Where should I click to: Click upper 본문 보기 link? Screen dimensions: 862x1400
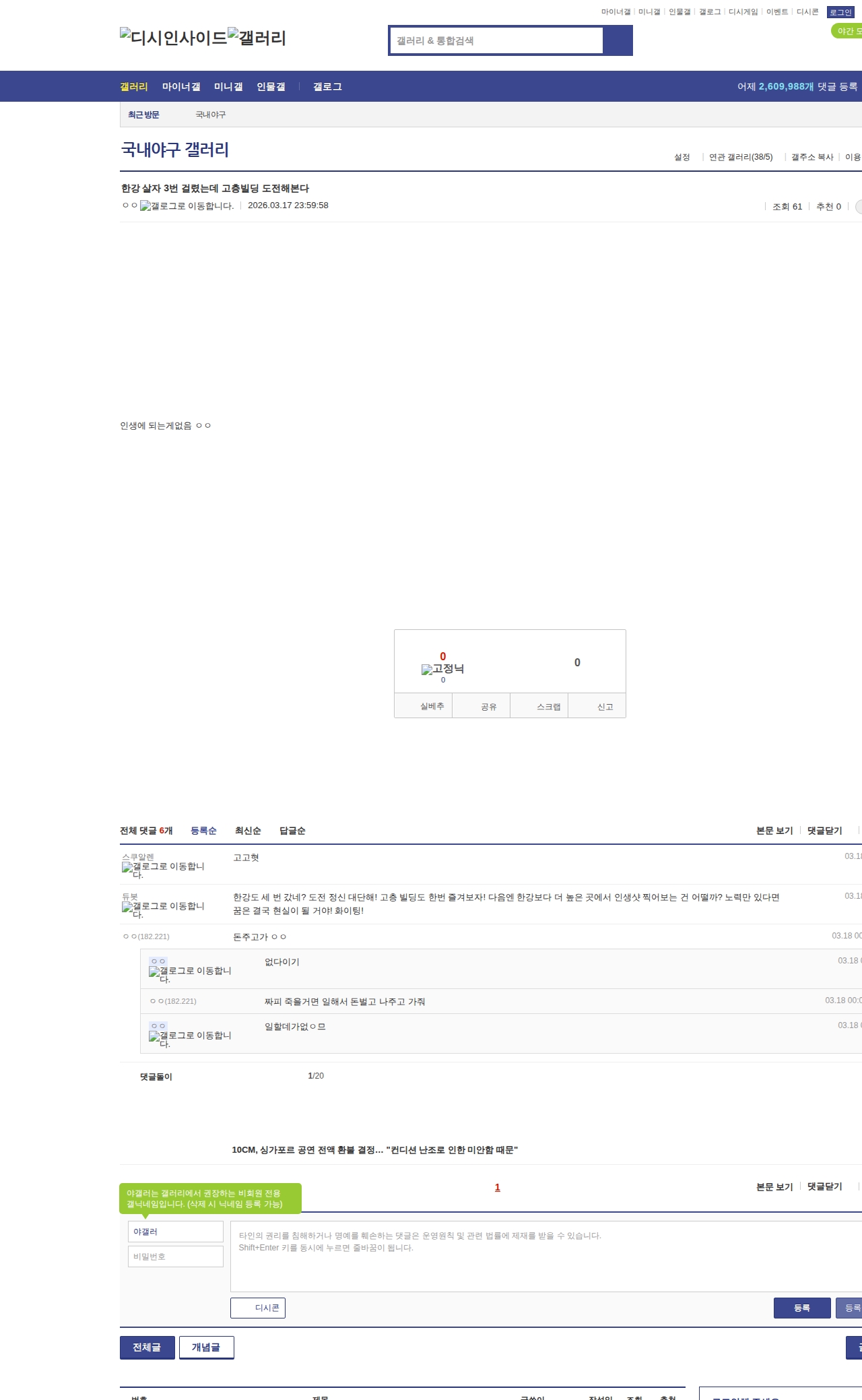pyautogui.click(x=774, y=831)
